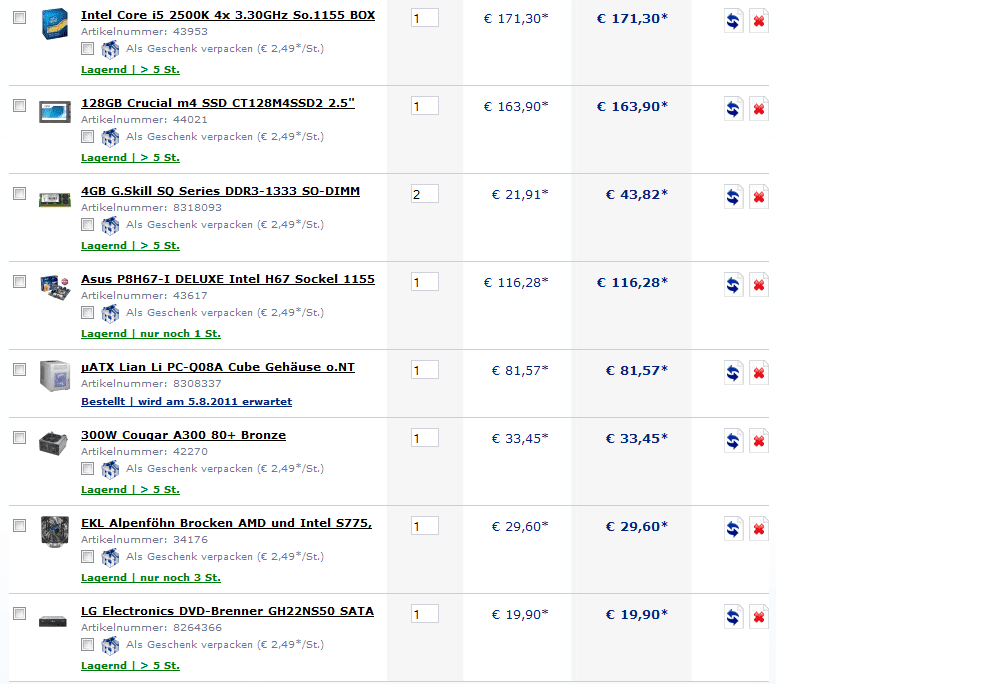Screen dimensions: 1008x684
Task: Refresh the Cougar A300 power supply row
Action: (733, 441)
